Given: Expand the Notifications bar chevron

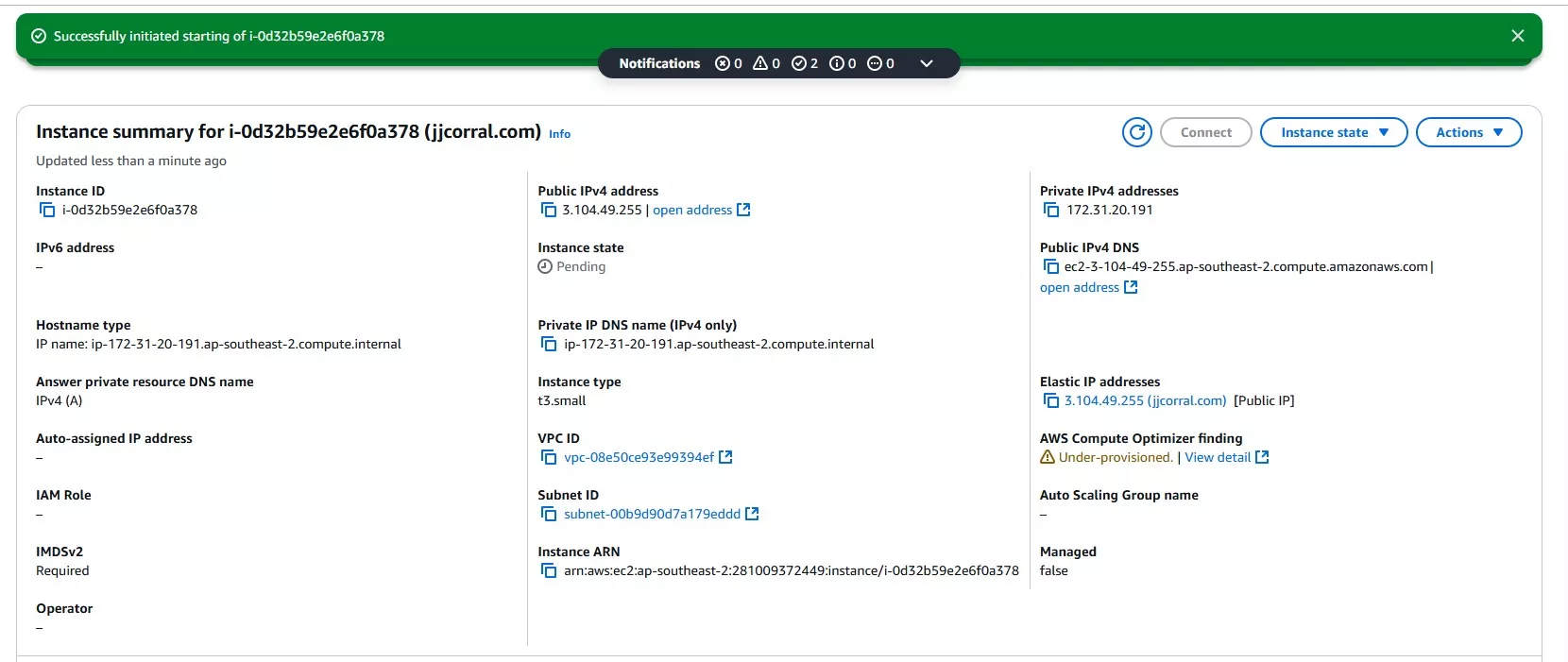Looking at the screenshot, I should point(926,64).
